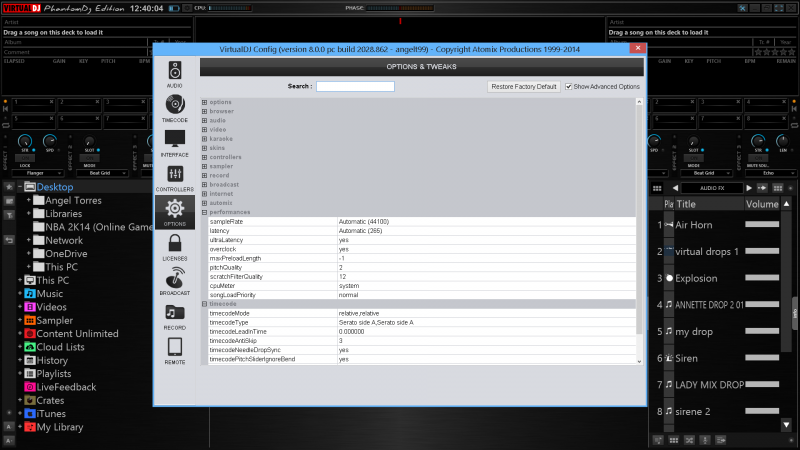Expand the browser category

205,111
